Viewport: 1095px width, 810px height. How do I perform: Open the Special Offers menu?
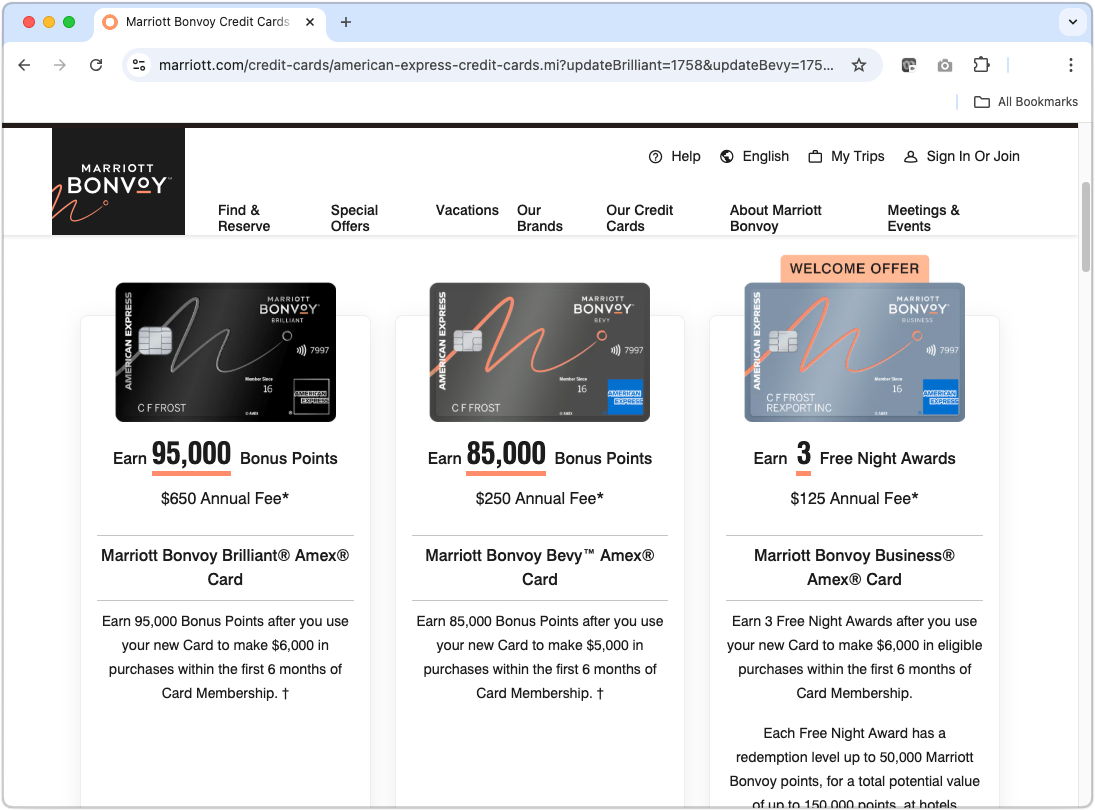coord(354,218)
